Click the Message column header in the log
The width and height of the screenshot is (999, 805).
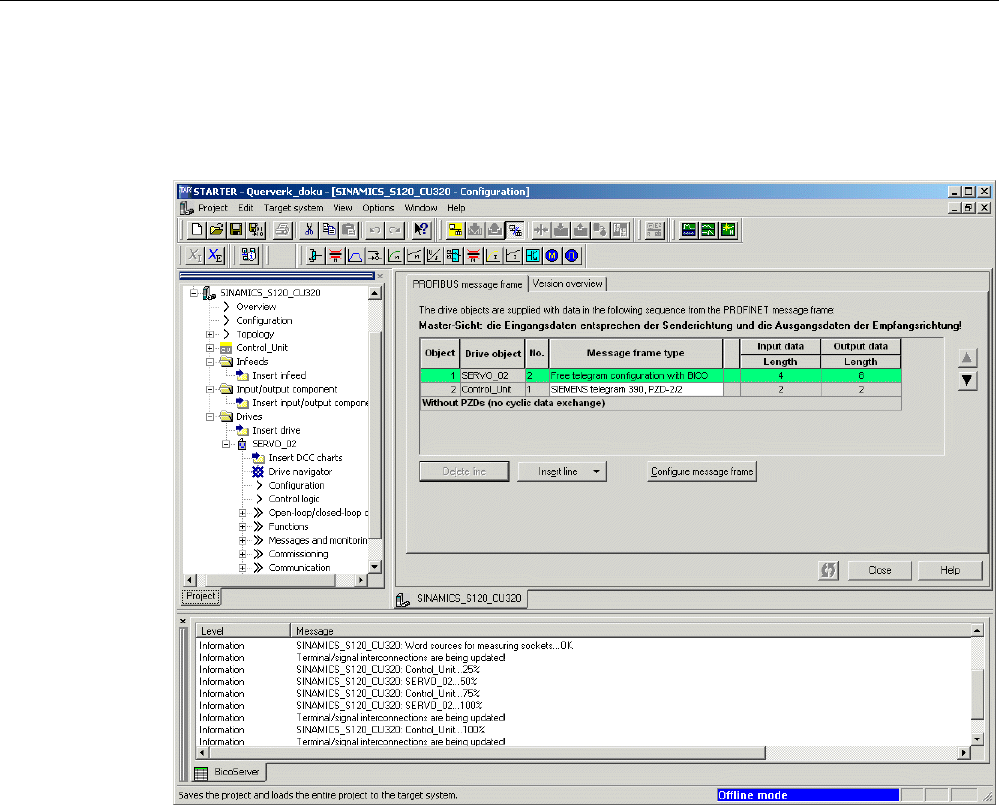(x=631, y=630)
